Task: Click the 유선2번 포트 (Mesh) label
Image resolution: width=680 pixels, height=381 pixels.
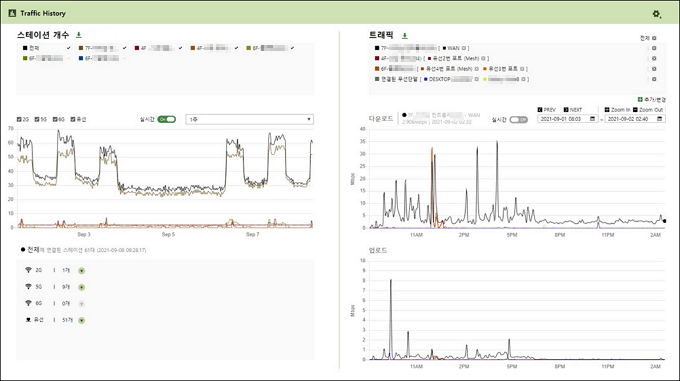Action: pos(456,59)
